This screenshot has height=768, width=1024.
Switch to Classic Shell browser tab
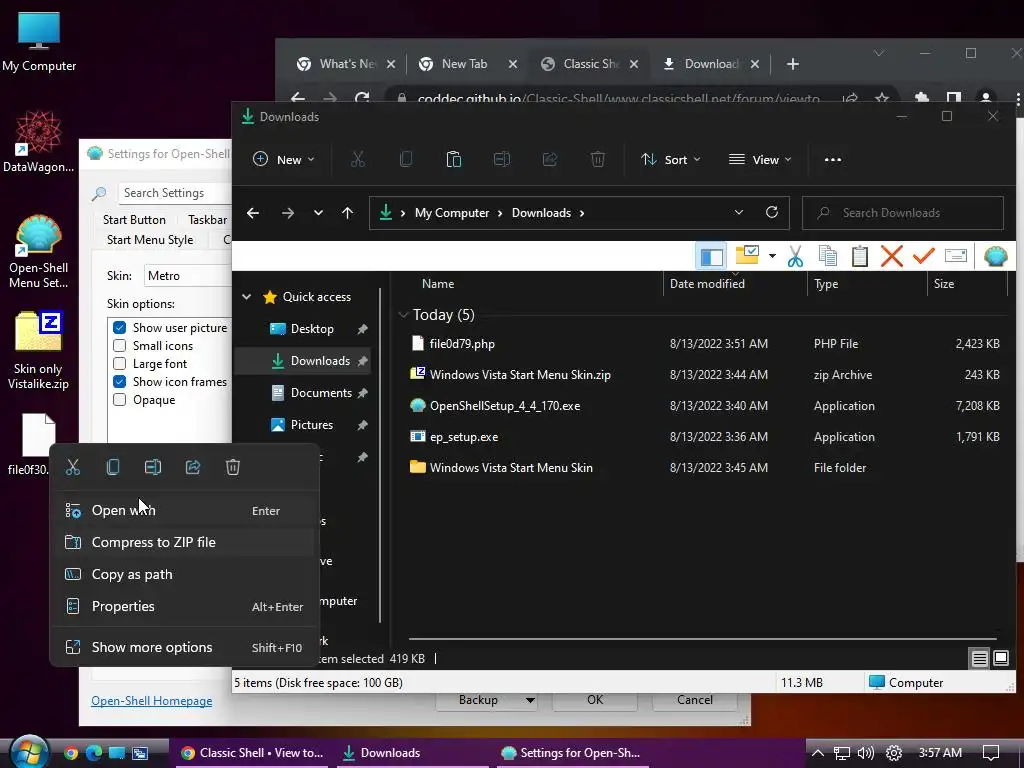tap(590, 64)
